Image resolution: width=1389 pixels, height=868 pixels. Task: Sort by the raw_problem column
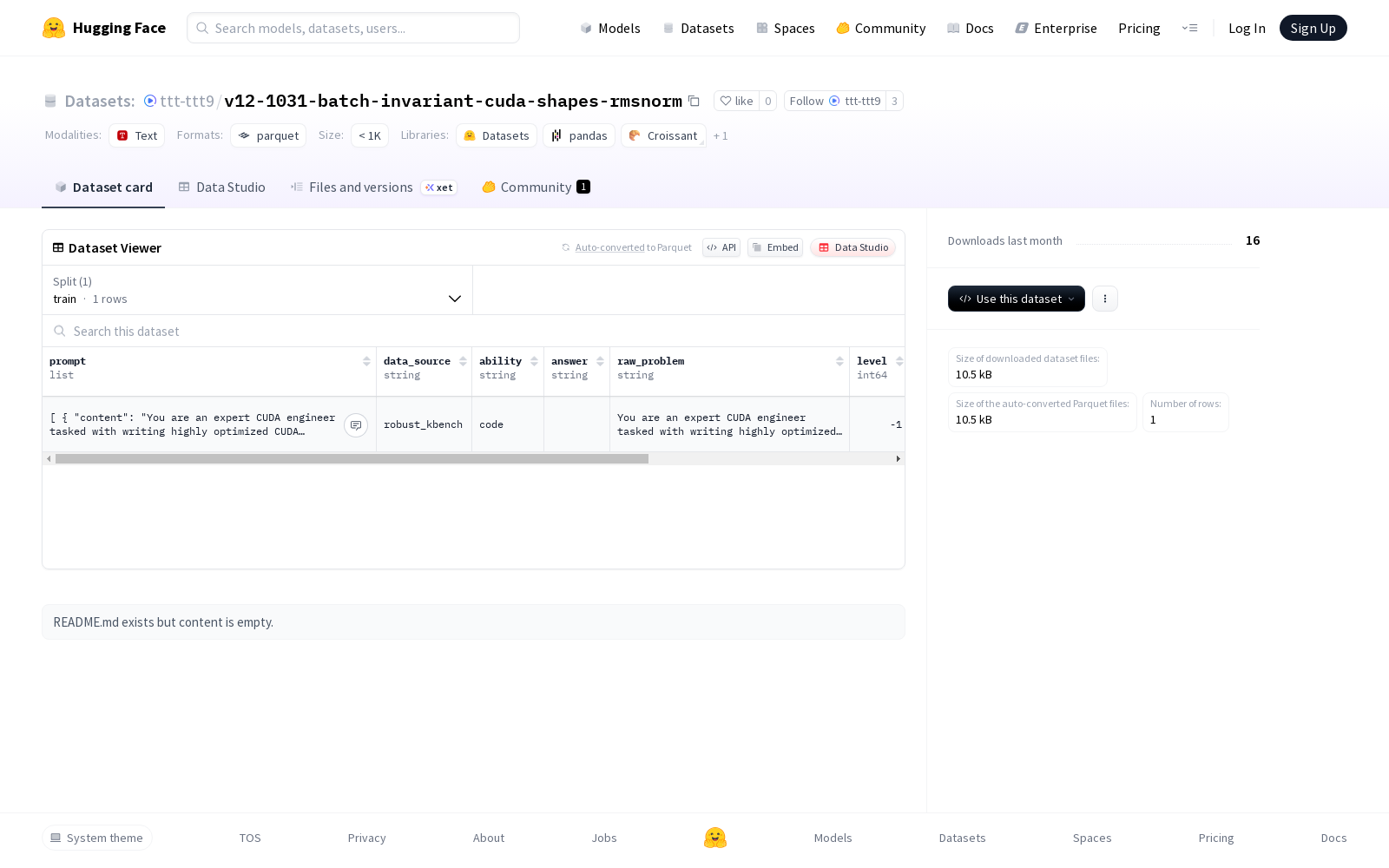point(839,361)
